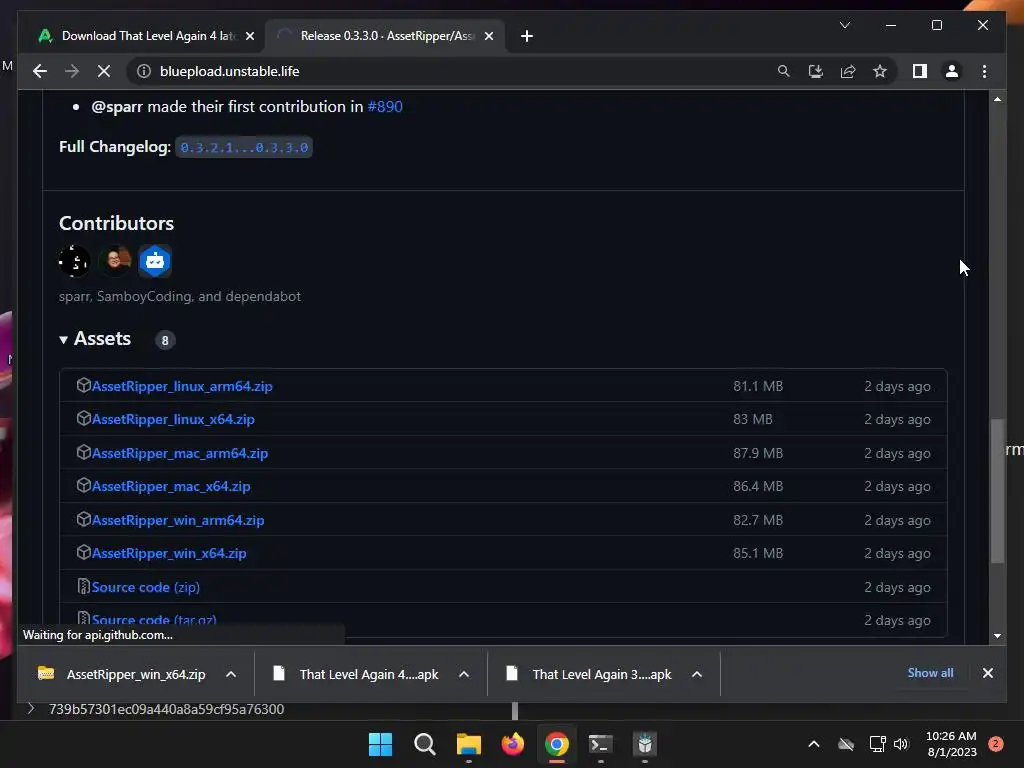Open Windows taskbar search

(424, 744)
